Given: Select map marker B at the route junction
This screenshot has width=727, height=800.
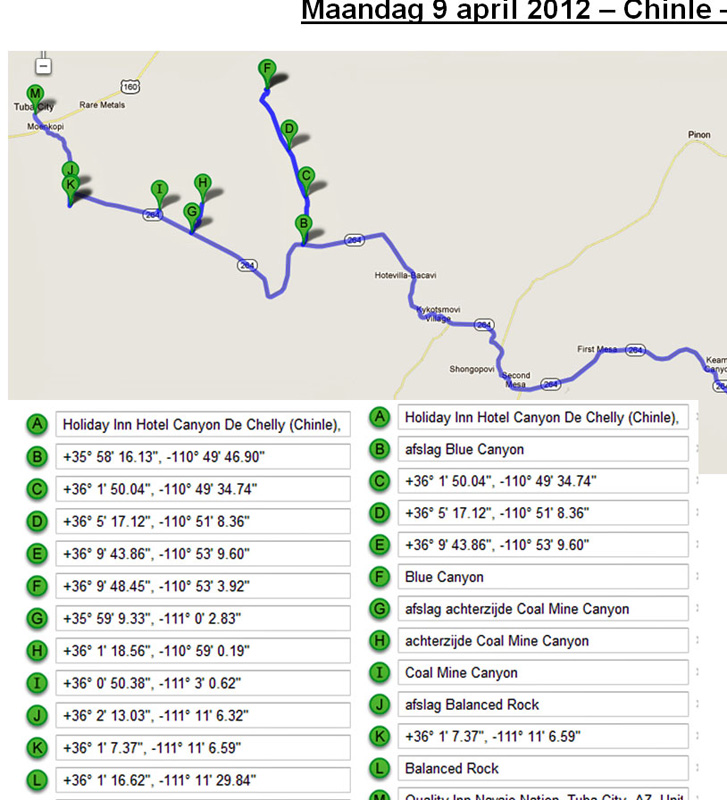Looking at the screenshot, I should tap(302, 223).
